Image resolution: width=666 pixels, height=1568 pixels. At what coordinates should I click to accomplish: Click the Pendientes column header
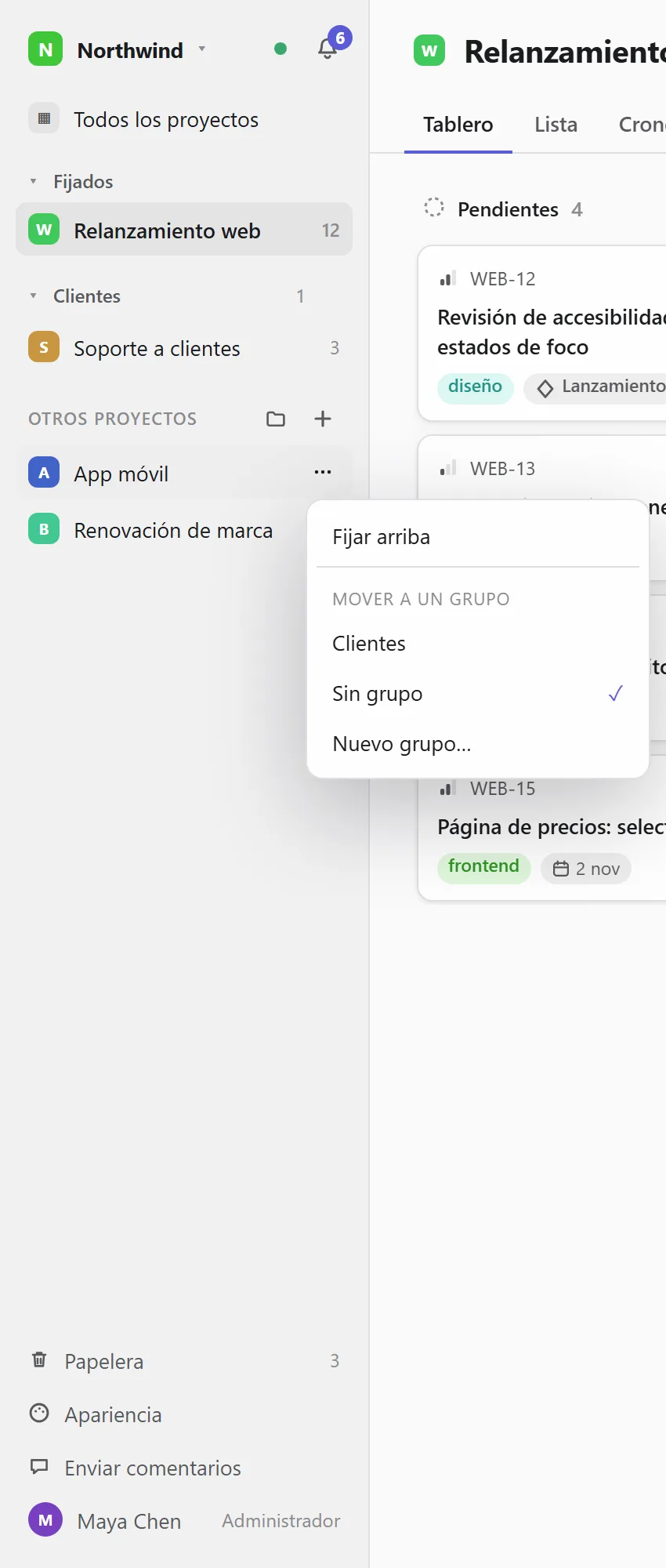pyautogui.click(x=508, y=209)
